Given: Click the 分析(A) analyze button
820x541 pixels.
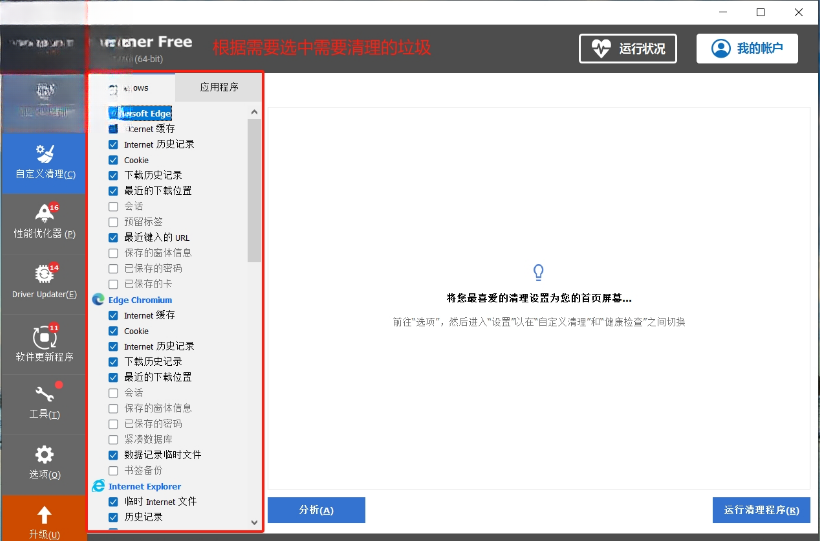Looking at the screenshot, I should click(x=316, y=510).
